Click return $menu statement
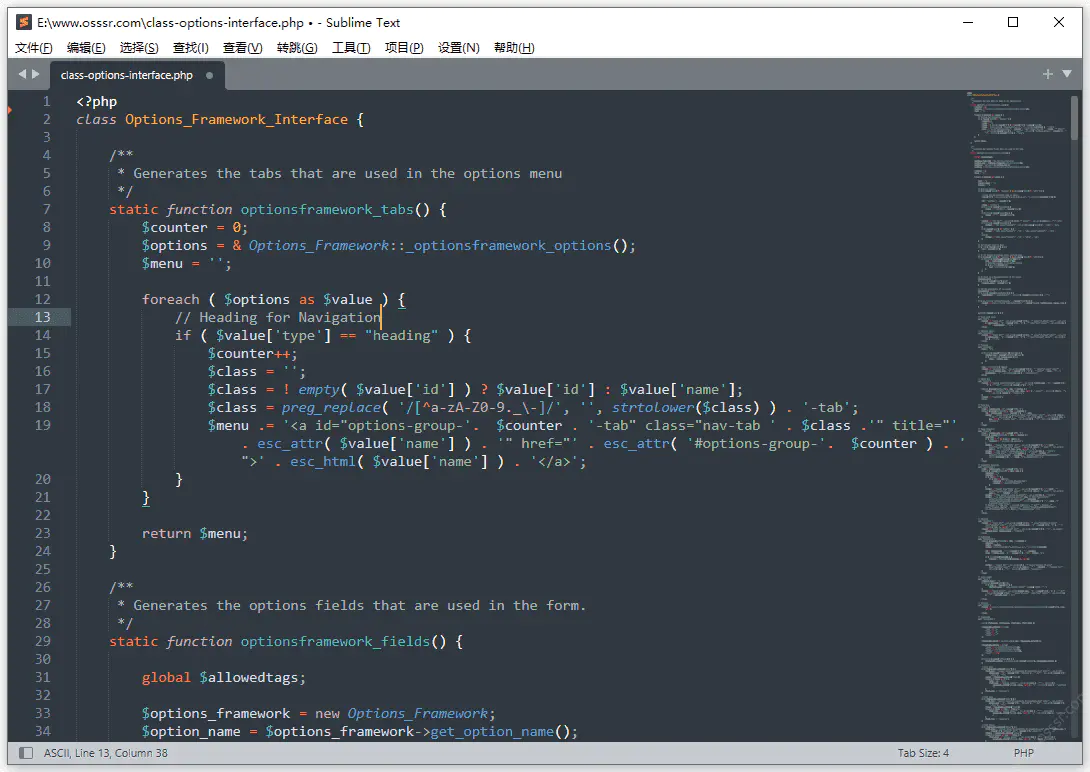The image size is (1090, 772). [195, 534]
